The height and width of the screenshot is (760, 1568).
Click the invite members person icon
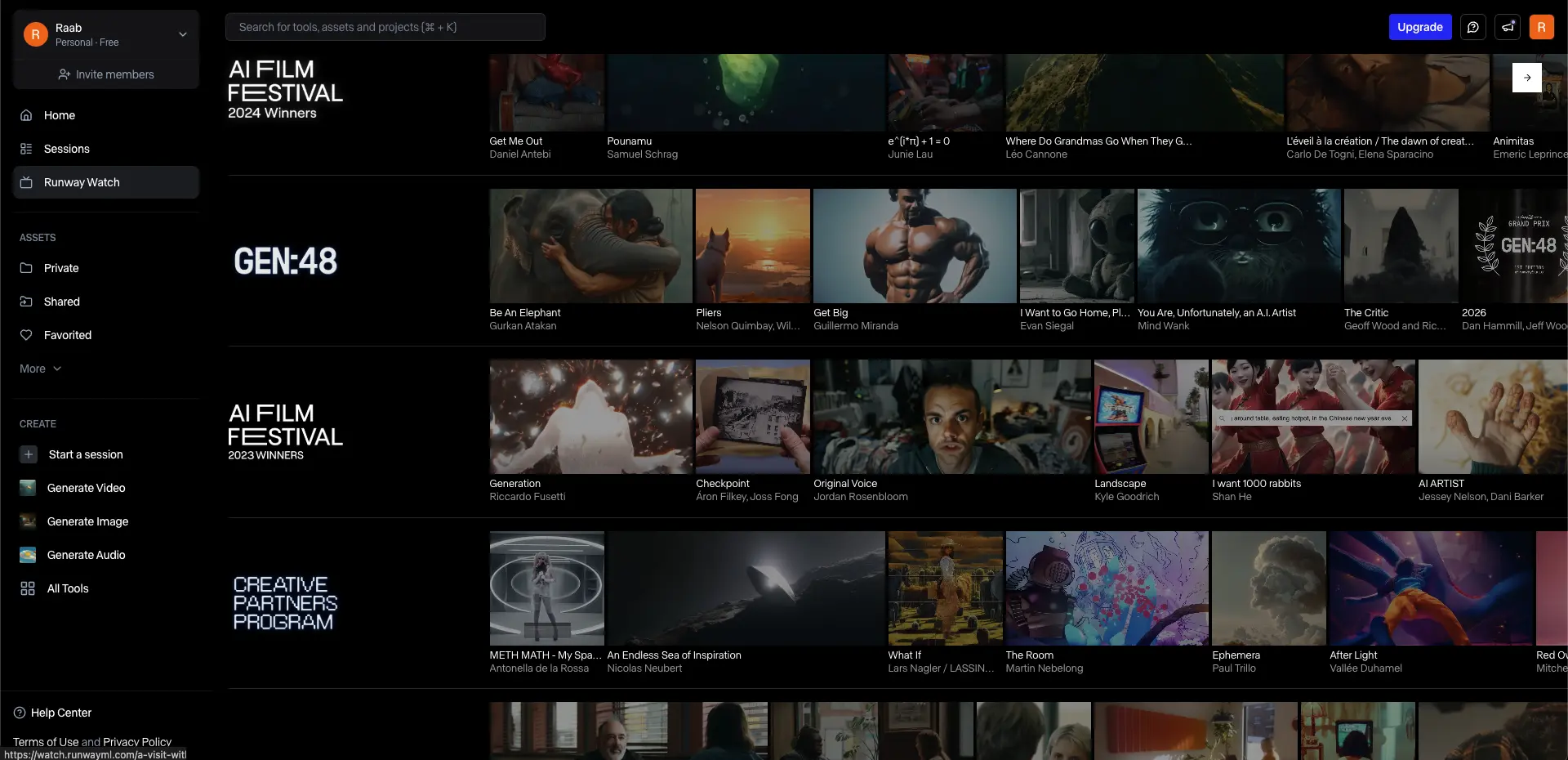click(64, 74)
